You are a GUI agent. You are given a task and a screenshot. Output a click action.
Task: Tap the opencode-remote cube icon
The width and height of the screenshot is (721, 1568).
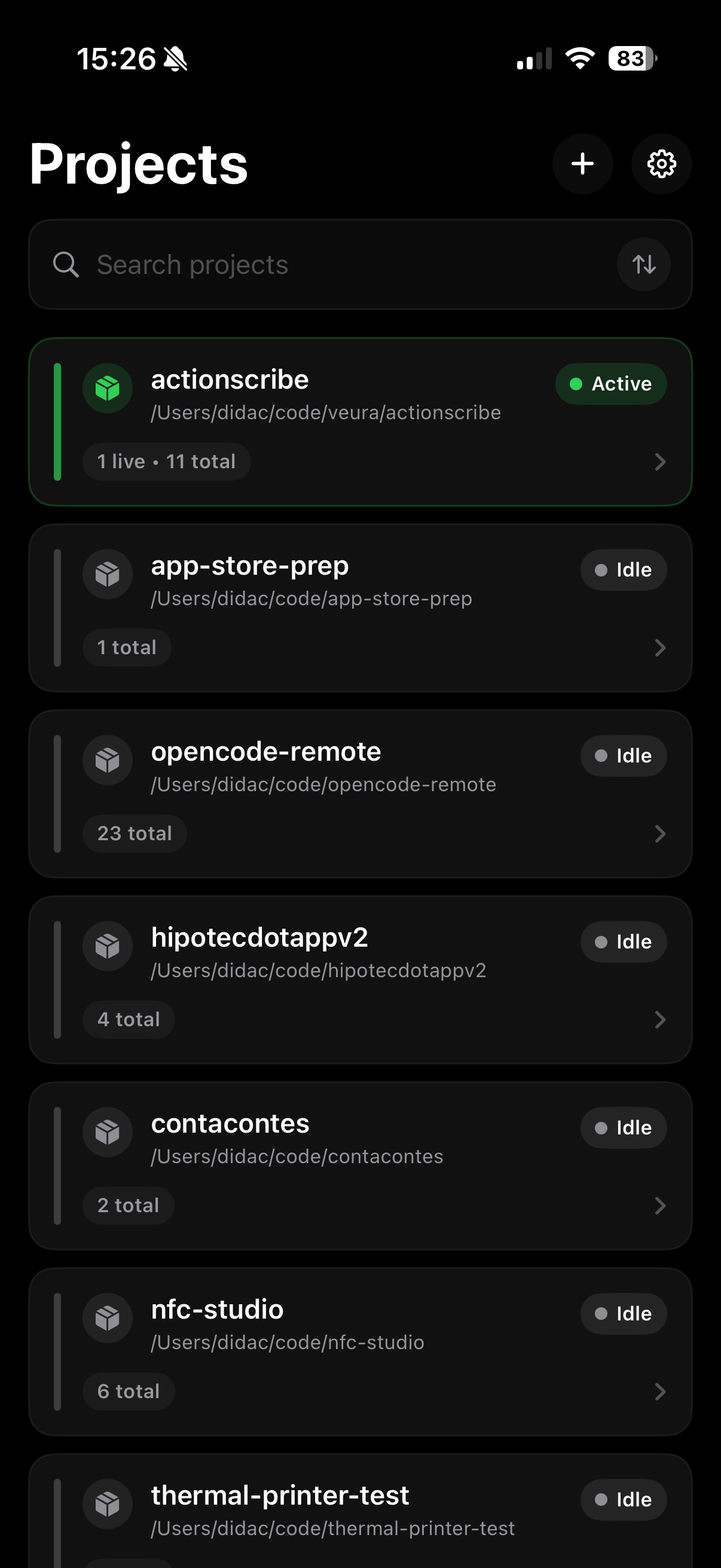(x=108, y=759)
